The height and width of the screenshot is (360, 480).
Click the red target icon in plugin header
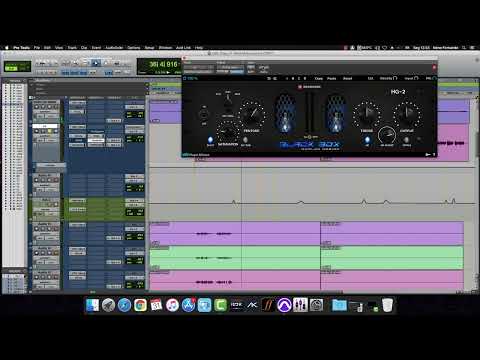click(434, 67)
